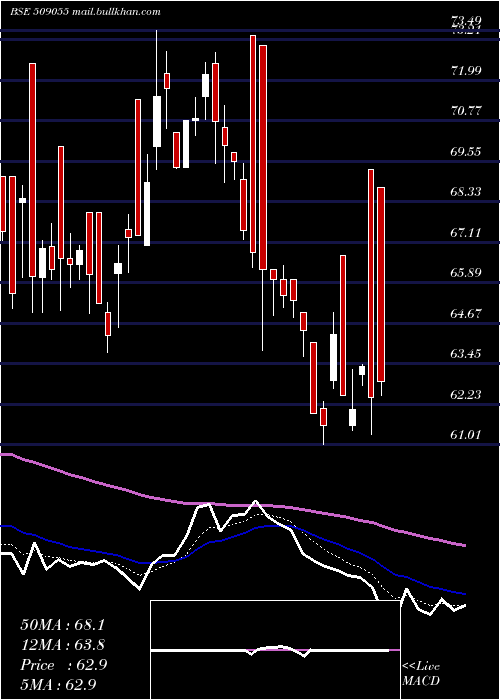500x700 pixels.
Task: Click the 50MA : 68.1 readout
Action: tap(63, 625)
